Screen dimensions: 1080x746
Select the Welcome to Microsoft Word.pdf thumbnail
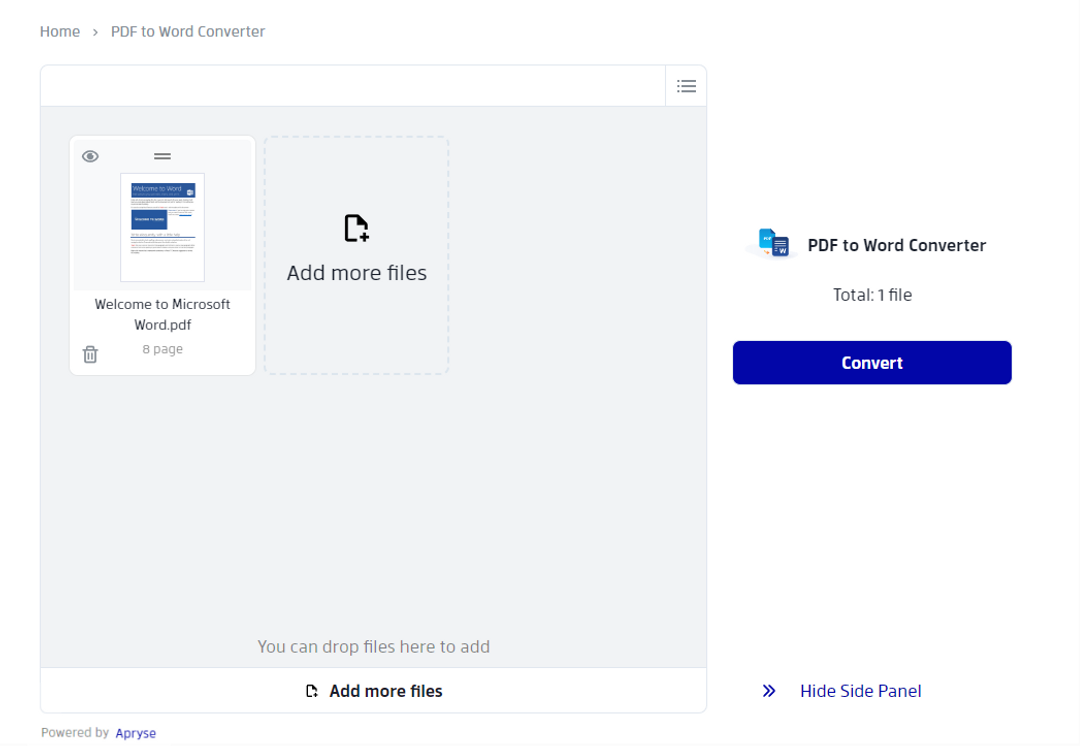pos(162,228)
